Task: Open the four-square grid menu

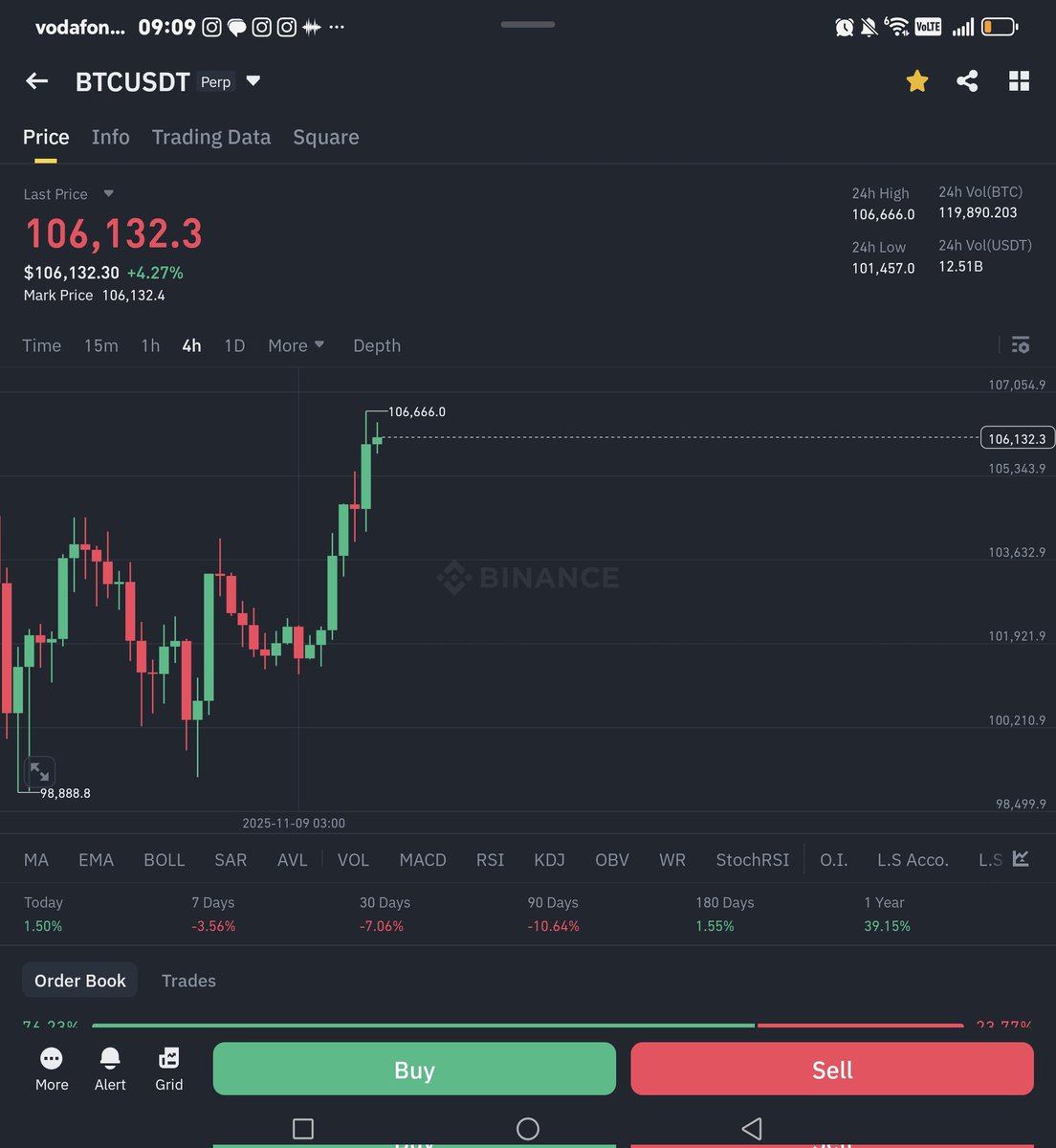Action: [x=1019, y=81]
